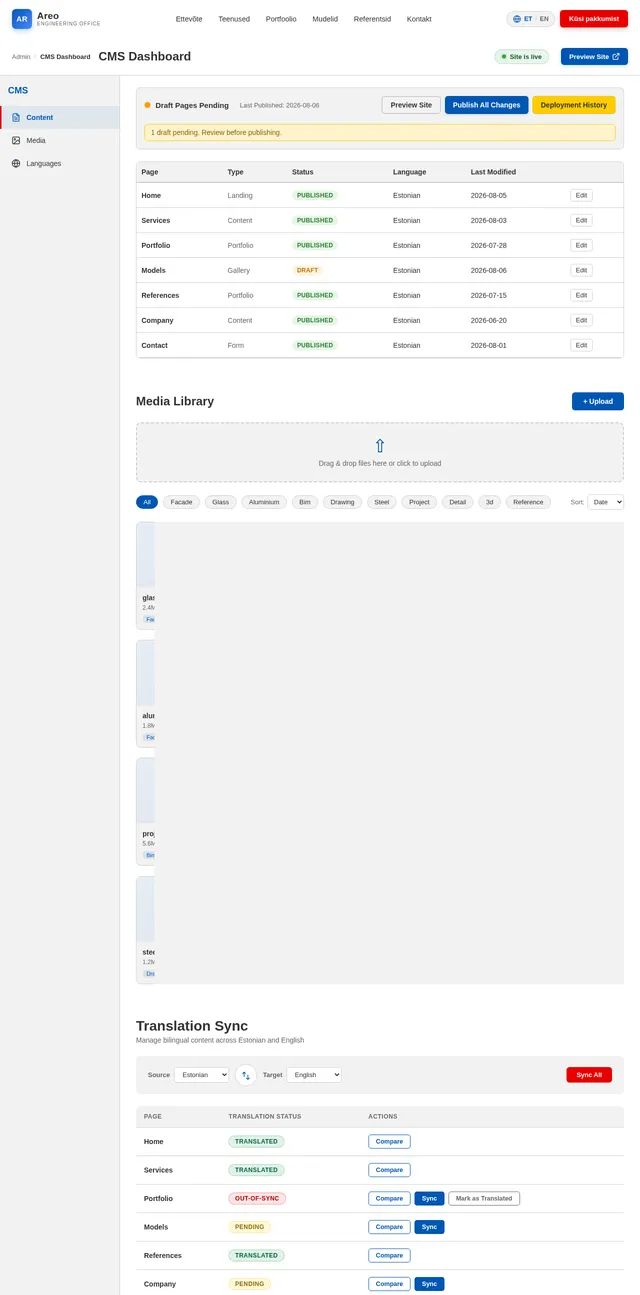Open Media in the CMS sidebar
Screen dimensions: 640x1295
60,140
